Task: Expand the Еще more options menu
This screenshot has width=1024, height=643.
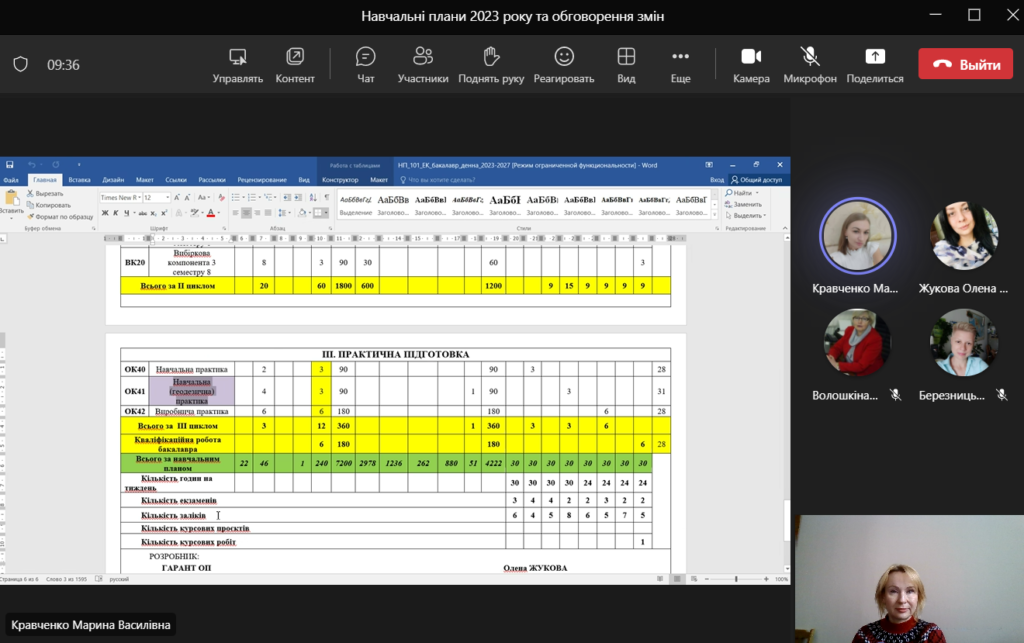Action: point(680,65)
